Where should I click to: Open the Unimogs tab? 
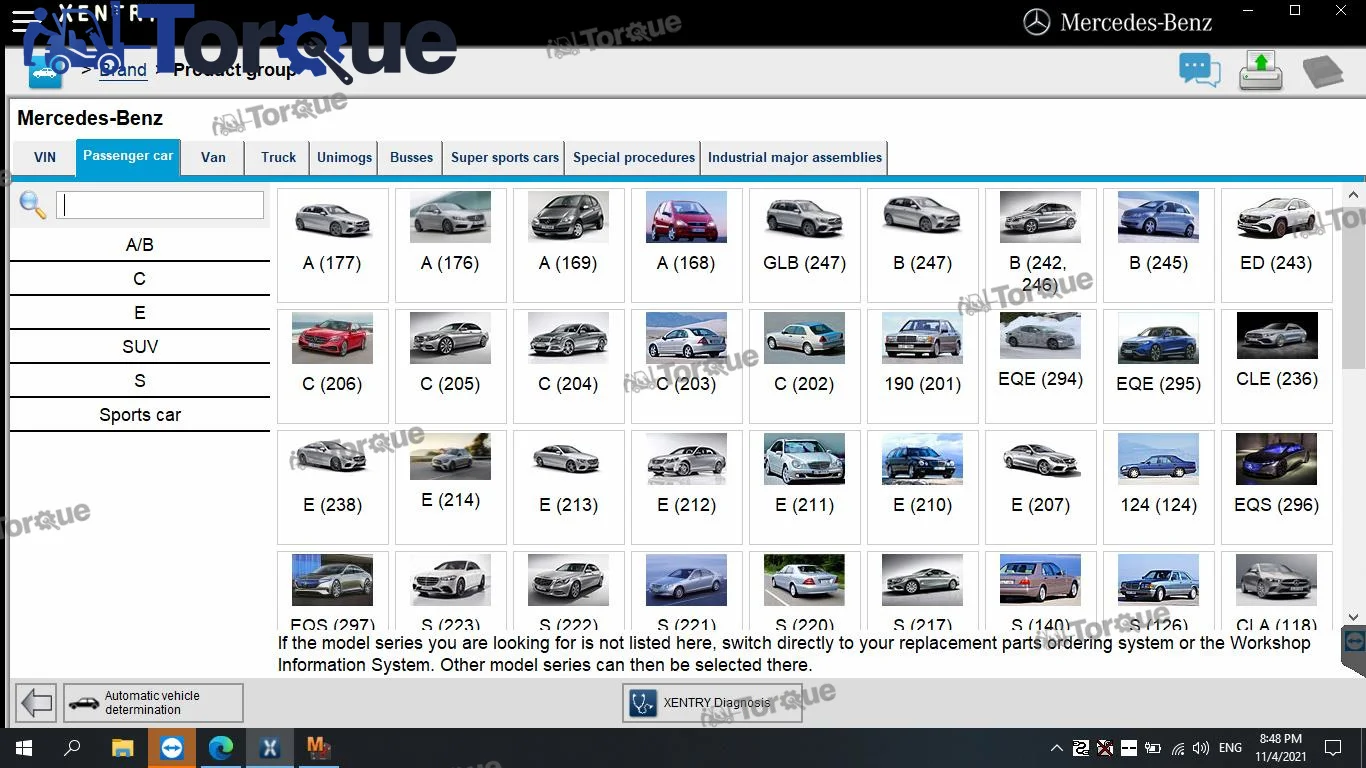pos(344,158)
